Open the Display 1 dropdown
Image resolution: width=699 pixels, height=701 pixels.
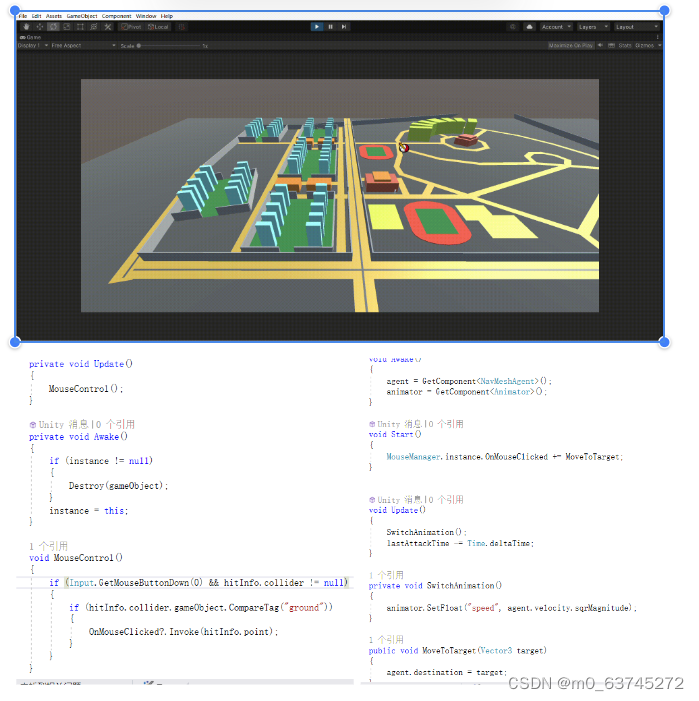tap(33, 46)
